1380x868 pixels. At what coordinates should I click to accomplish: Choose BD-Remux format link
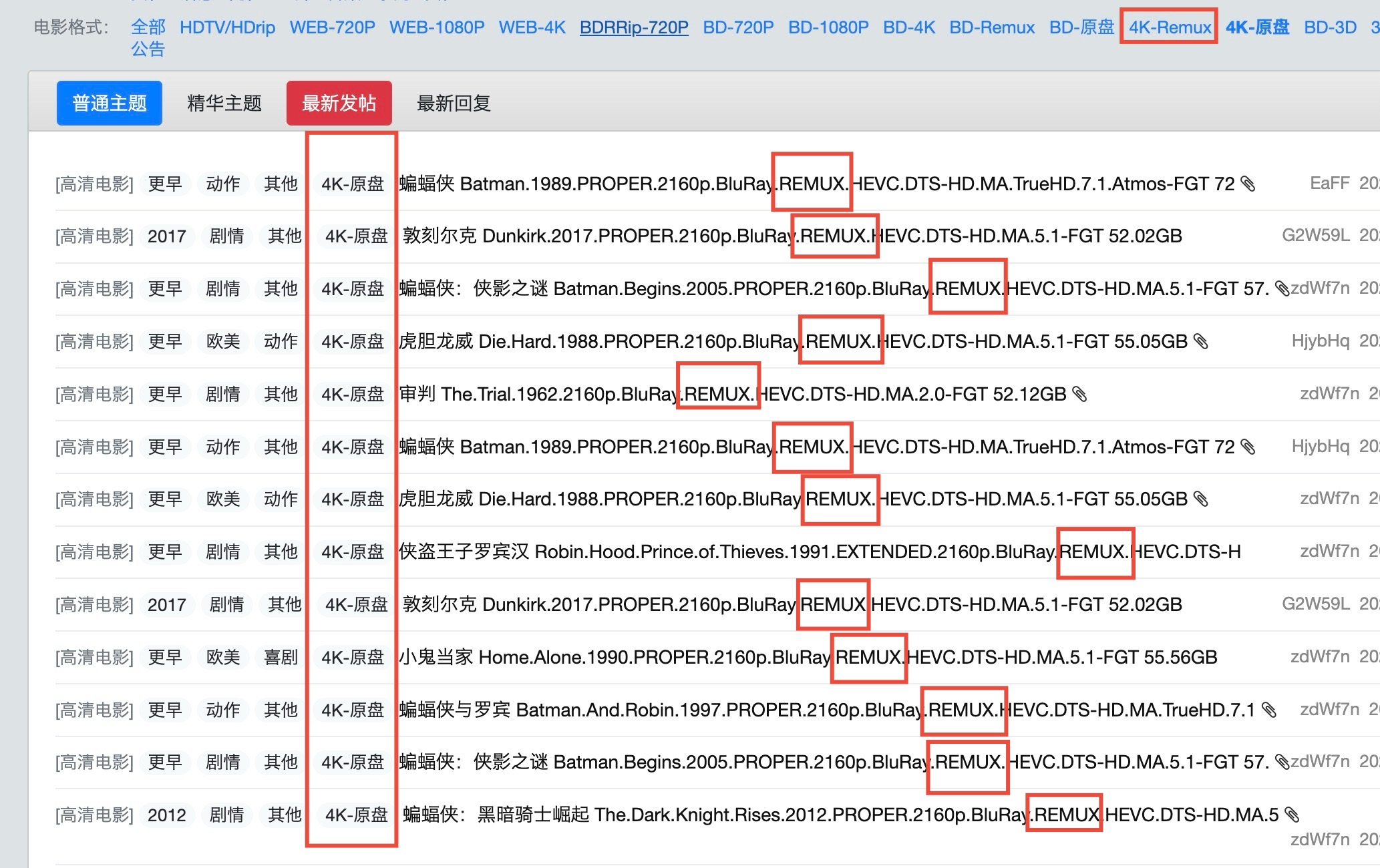pyautogui.click(x=992, y=27)
